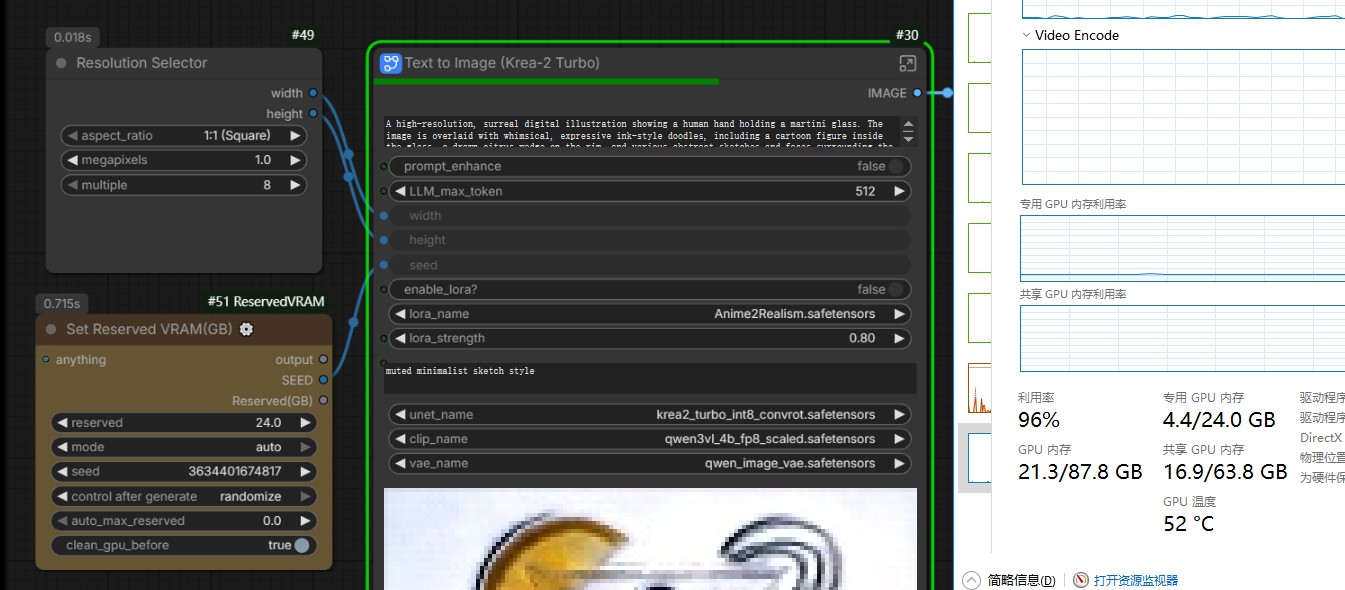Click the width output socket on Resolution Selector
Viewport: 1345px width, 590px height.
tap(313, 93)
